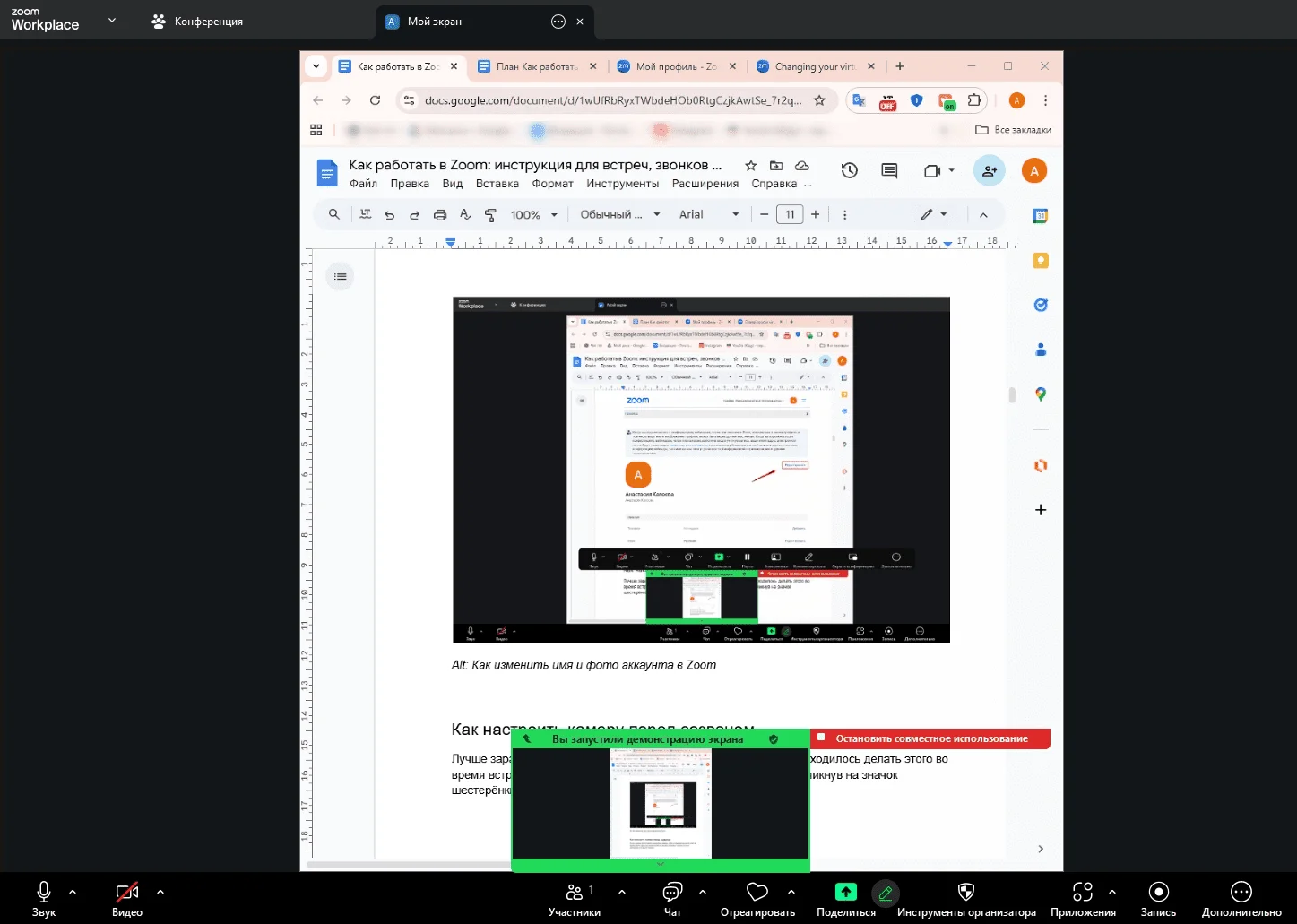Star the Google Docs document
This screenshot has width=1297, height=924.
coord(751,166)
